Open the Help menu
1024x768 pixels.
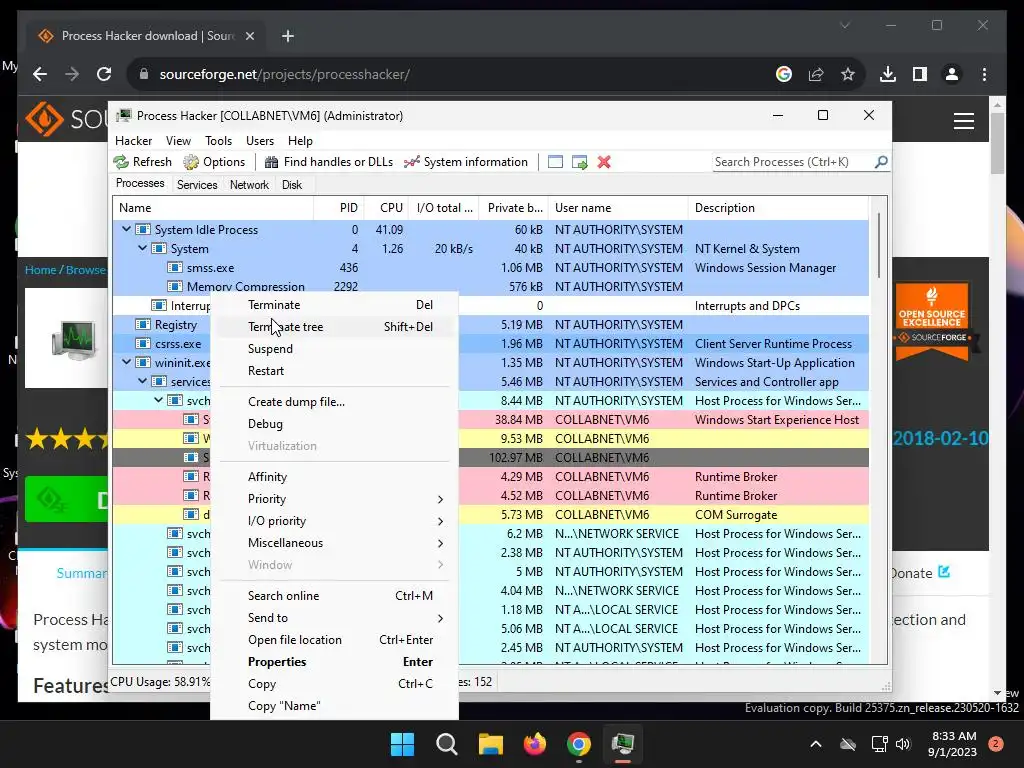tap(300, 140)
